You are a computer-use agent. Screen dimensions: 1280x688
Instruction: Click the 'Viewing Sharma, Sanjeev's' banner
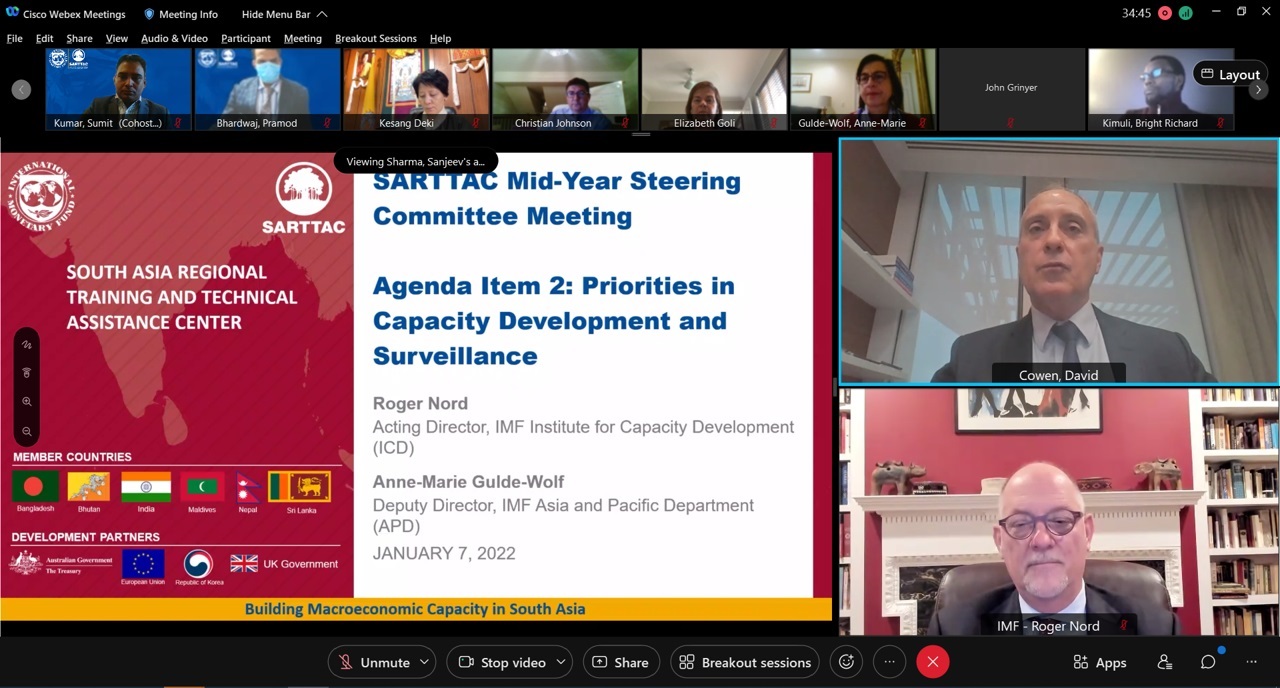[415, 161]
